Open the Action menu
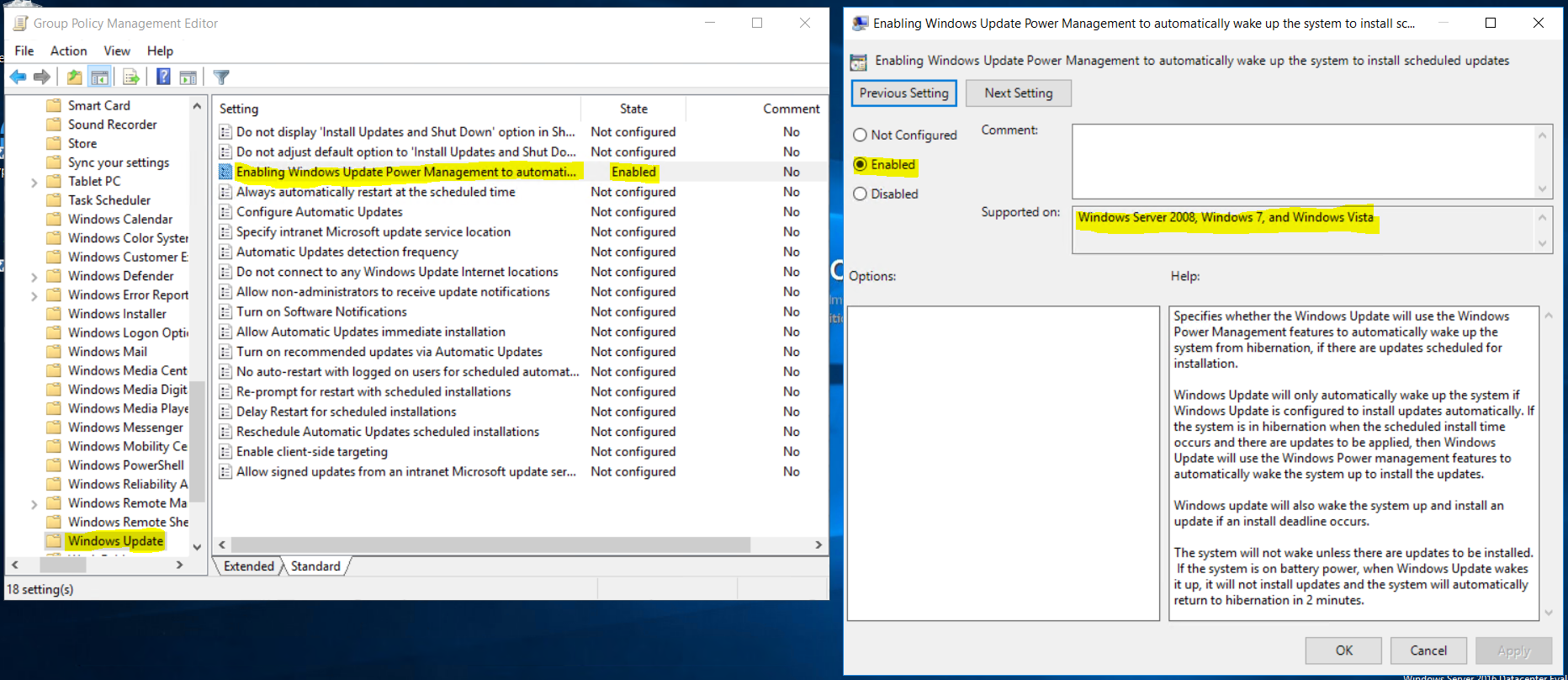 [x=68, y=50]
